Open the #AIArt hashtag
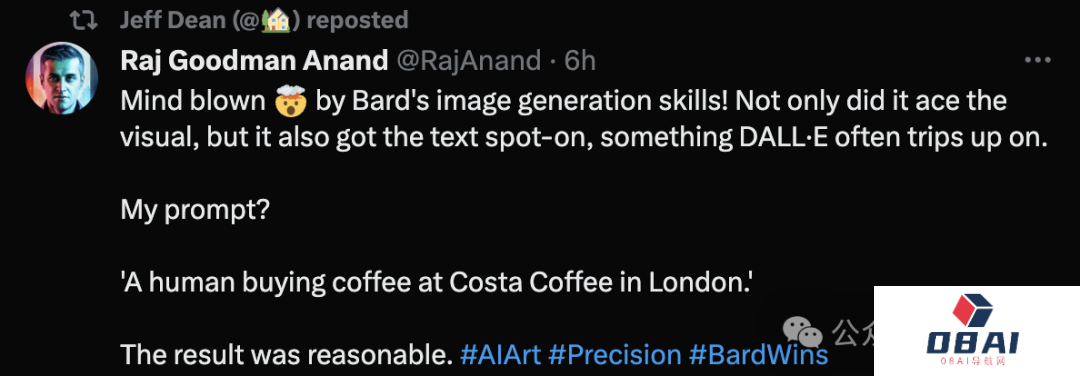 tap(500, 355)
